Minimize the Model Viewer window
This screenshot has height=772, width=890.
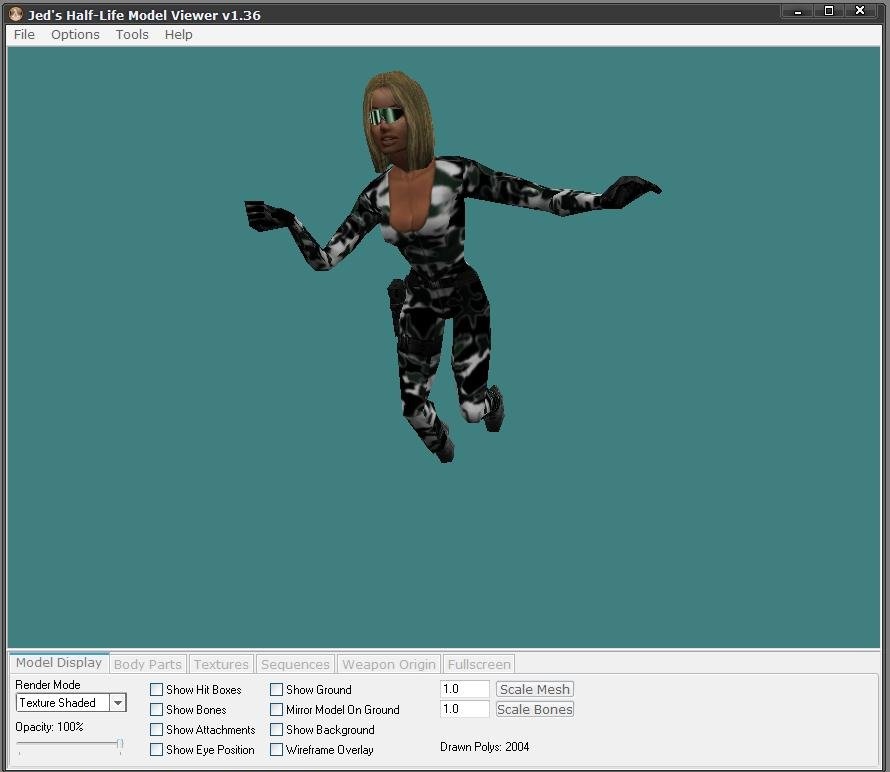click(x=797, y=11)
